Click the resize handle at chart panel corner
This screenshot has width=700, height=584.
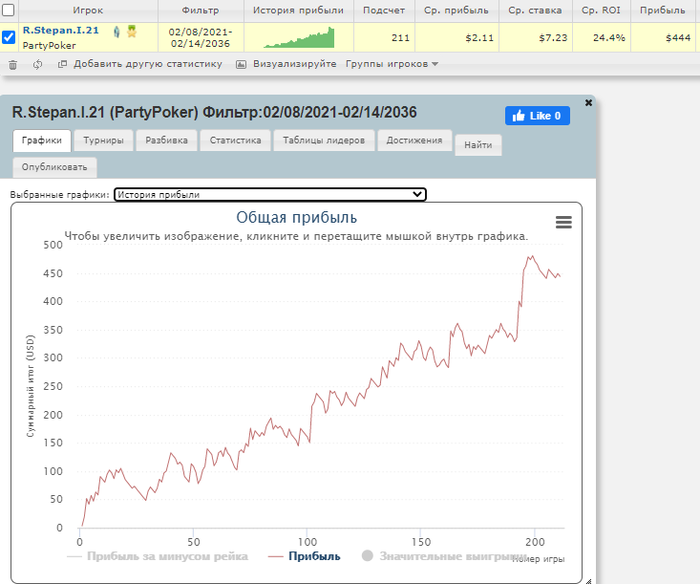tap(588, 581)
